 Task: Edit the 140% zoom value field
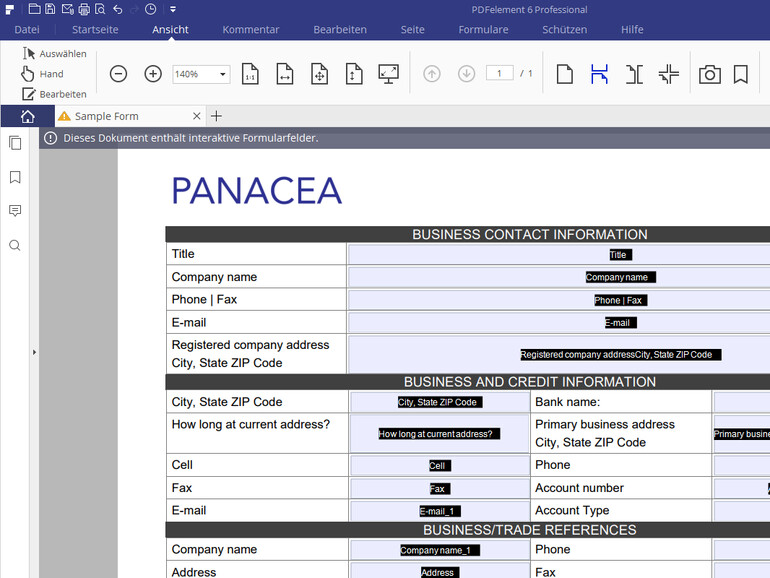click(x=194, y=74)
